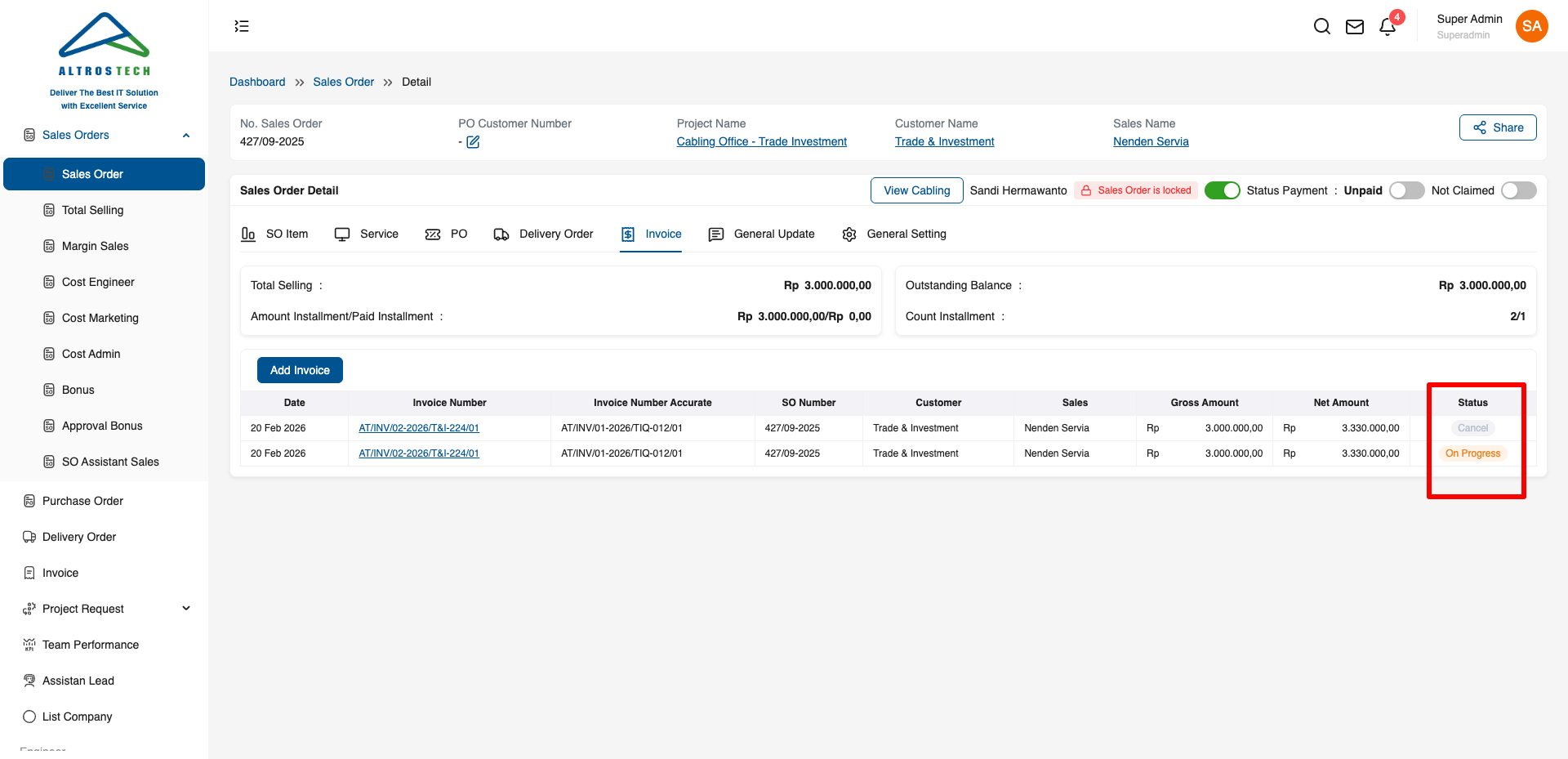Click the On Progress status badge
The width and height of the screenshot is (1568, 759).
pos(1472,453)
